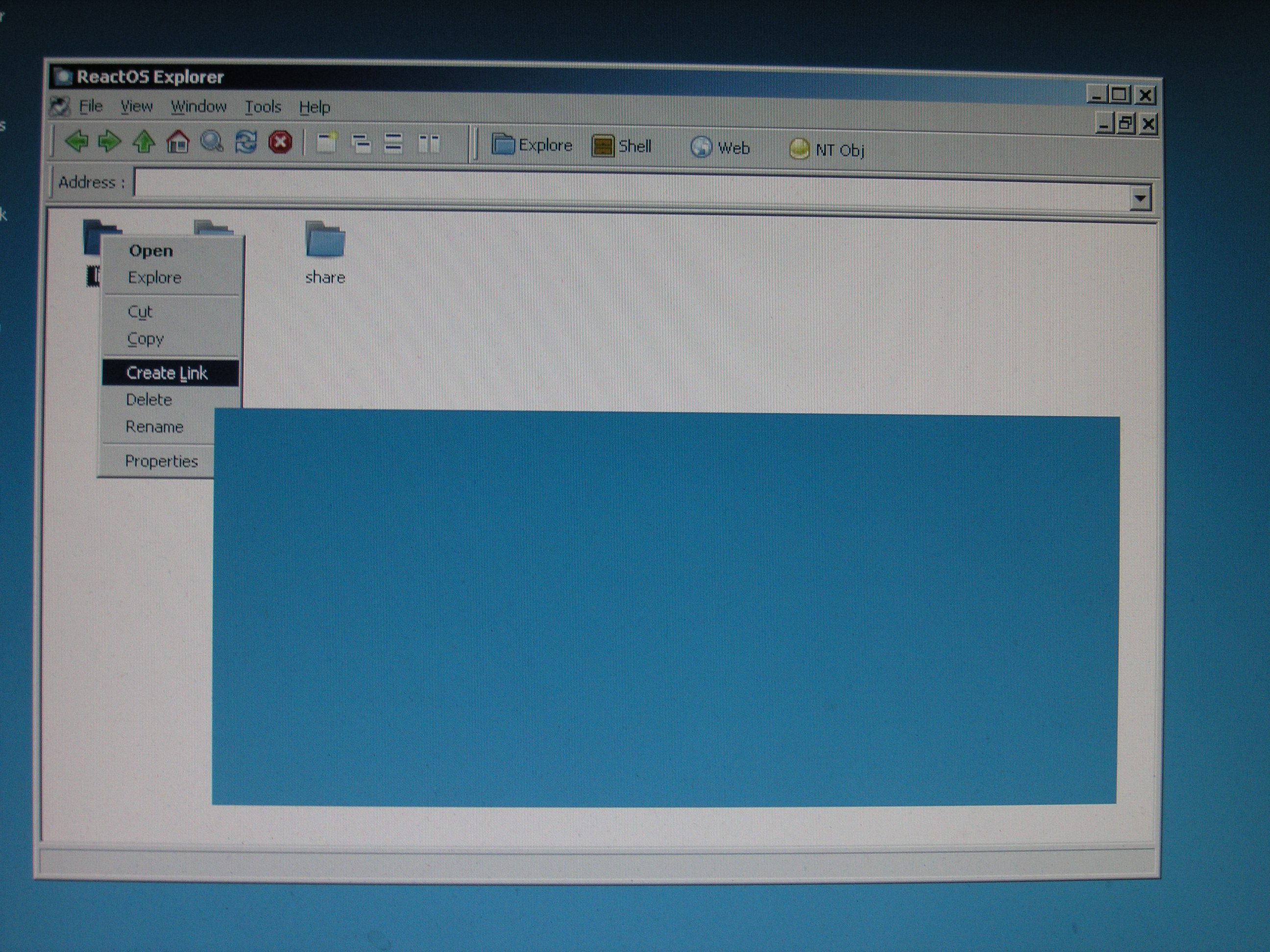Open the Tools menu
The image size is (1270, 952).
click(x=263, y=107)
